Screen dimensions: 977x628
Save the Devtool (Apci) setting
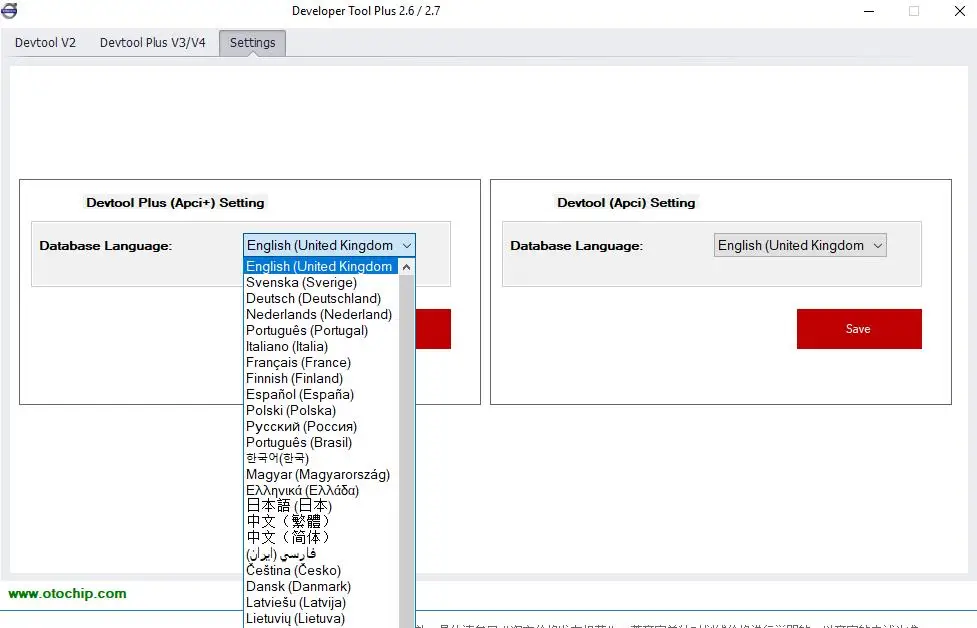859,329
